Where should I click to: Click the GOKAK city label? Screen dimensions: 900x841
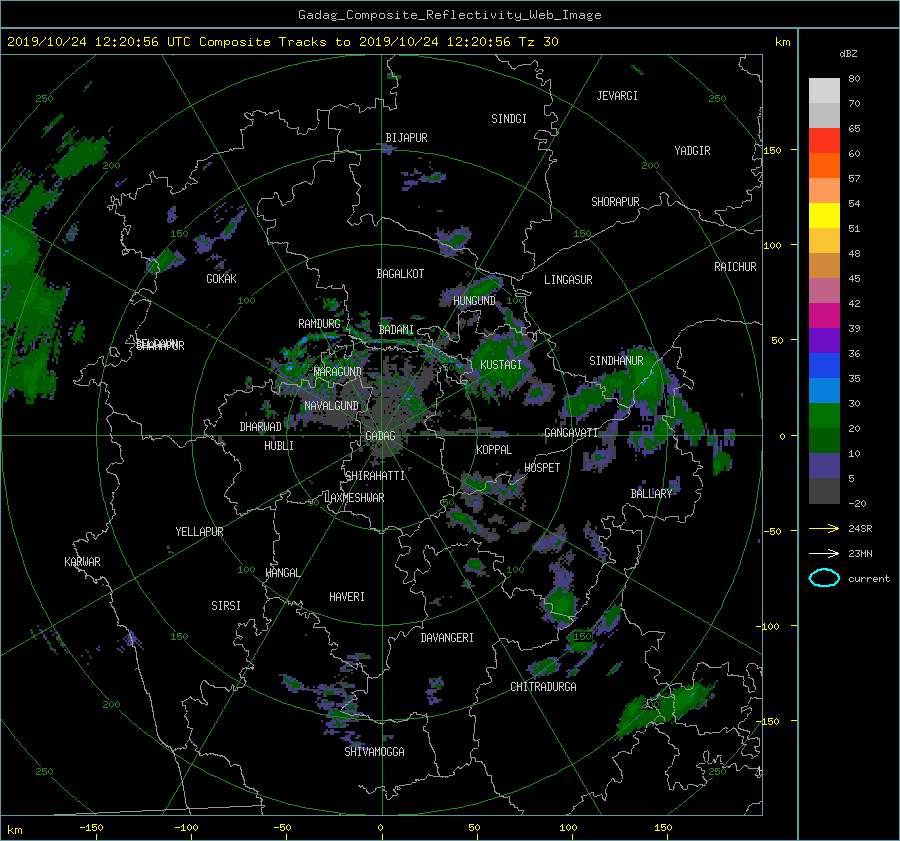pos(222,278)
